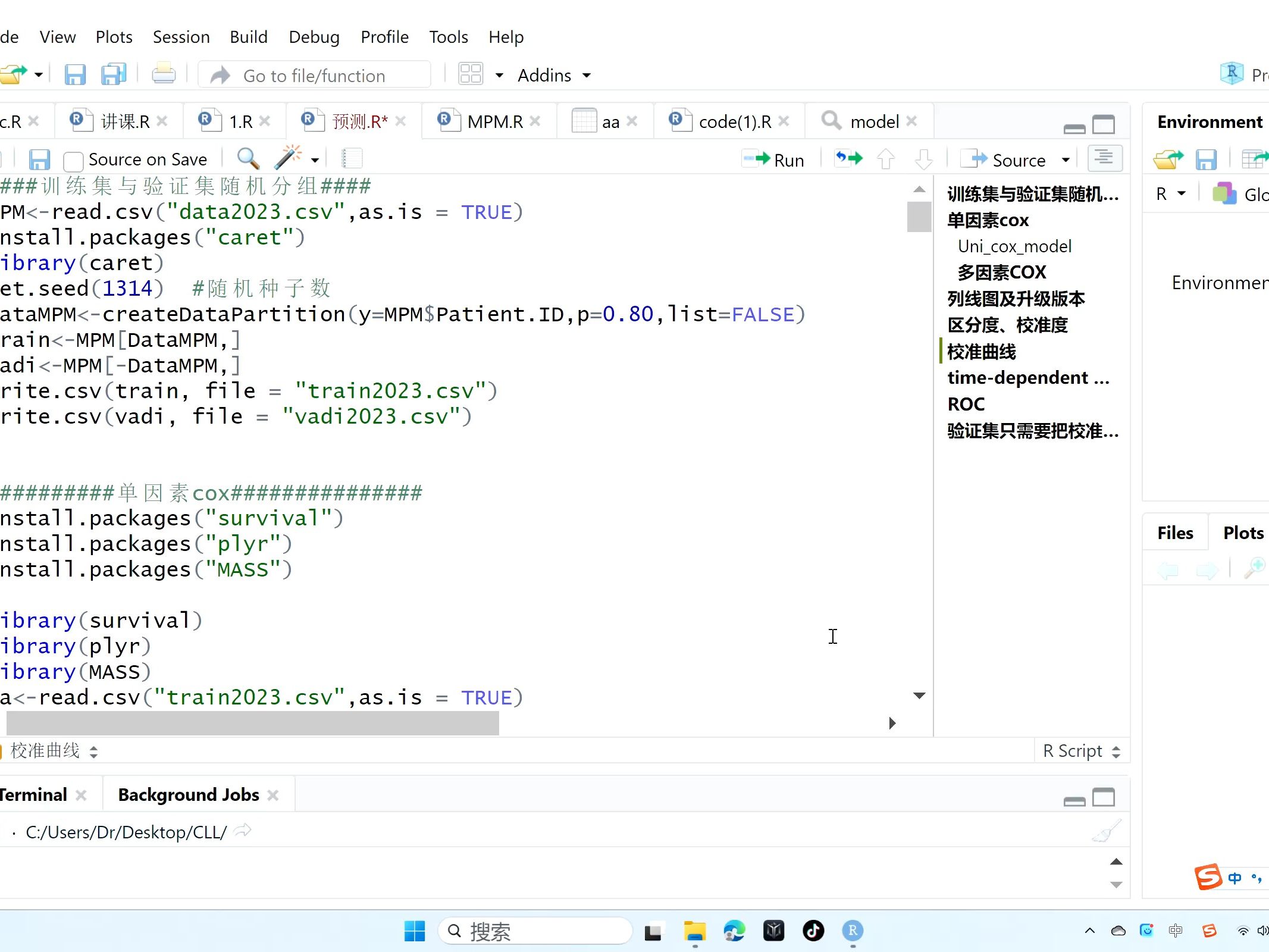The height and width of the screenshot is (952, 1269).
Task: Open the Session menu
Action: pyautogui.click(x=181, y=37)
